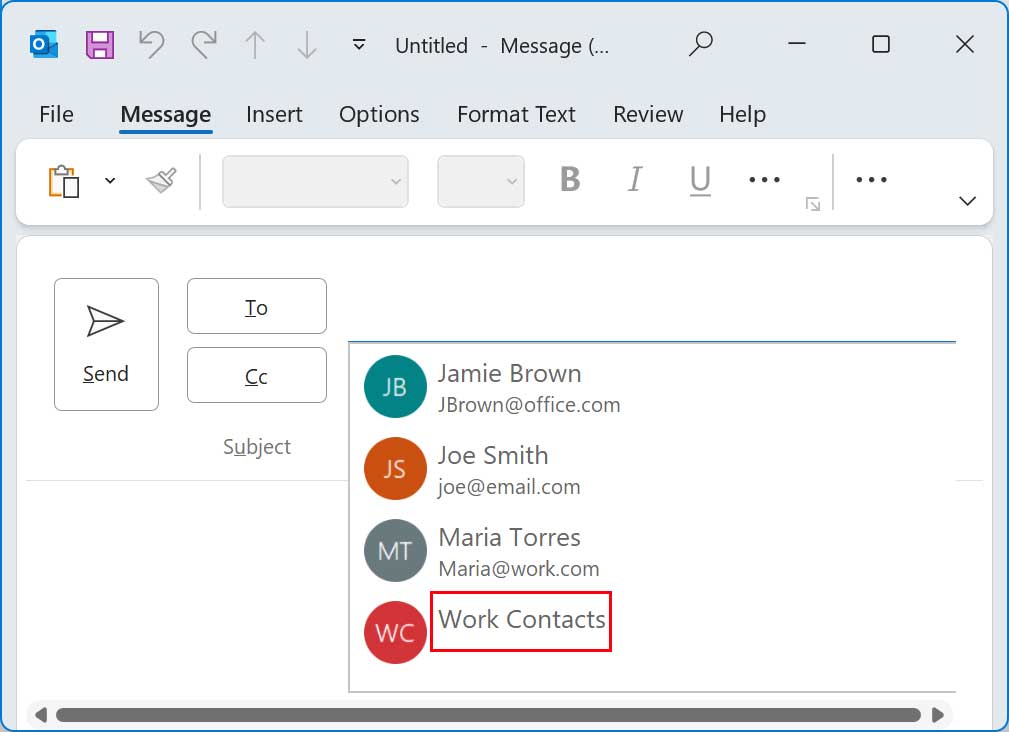Apply Italic formatting
The width and height of the screenshot is (1009, 732).
click(634, 180)
